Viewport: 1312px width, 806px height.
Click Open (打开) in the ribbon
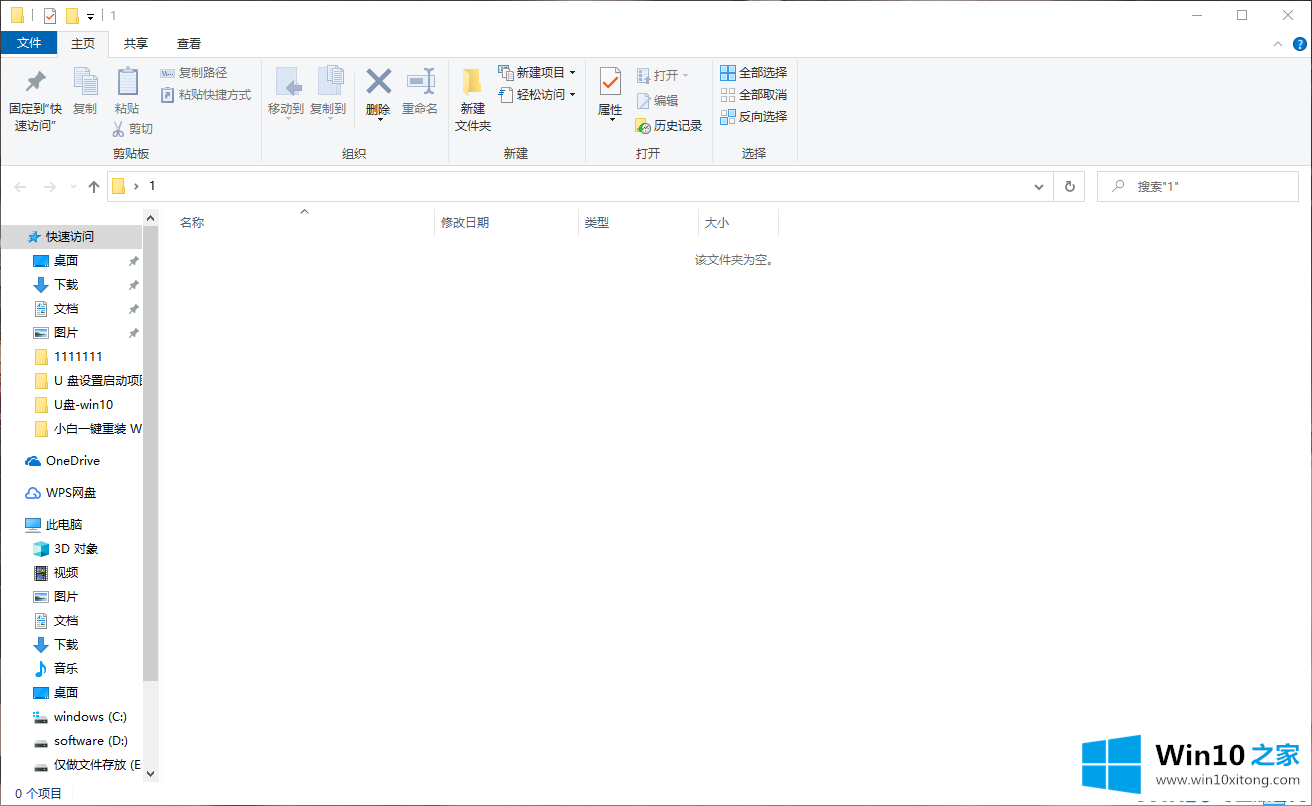(x=663, y=76)
